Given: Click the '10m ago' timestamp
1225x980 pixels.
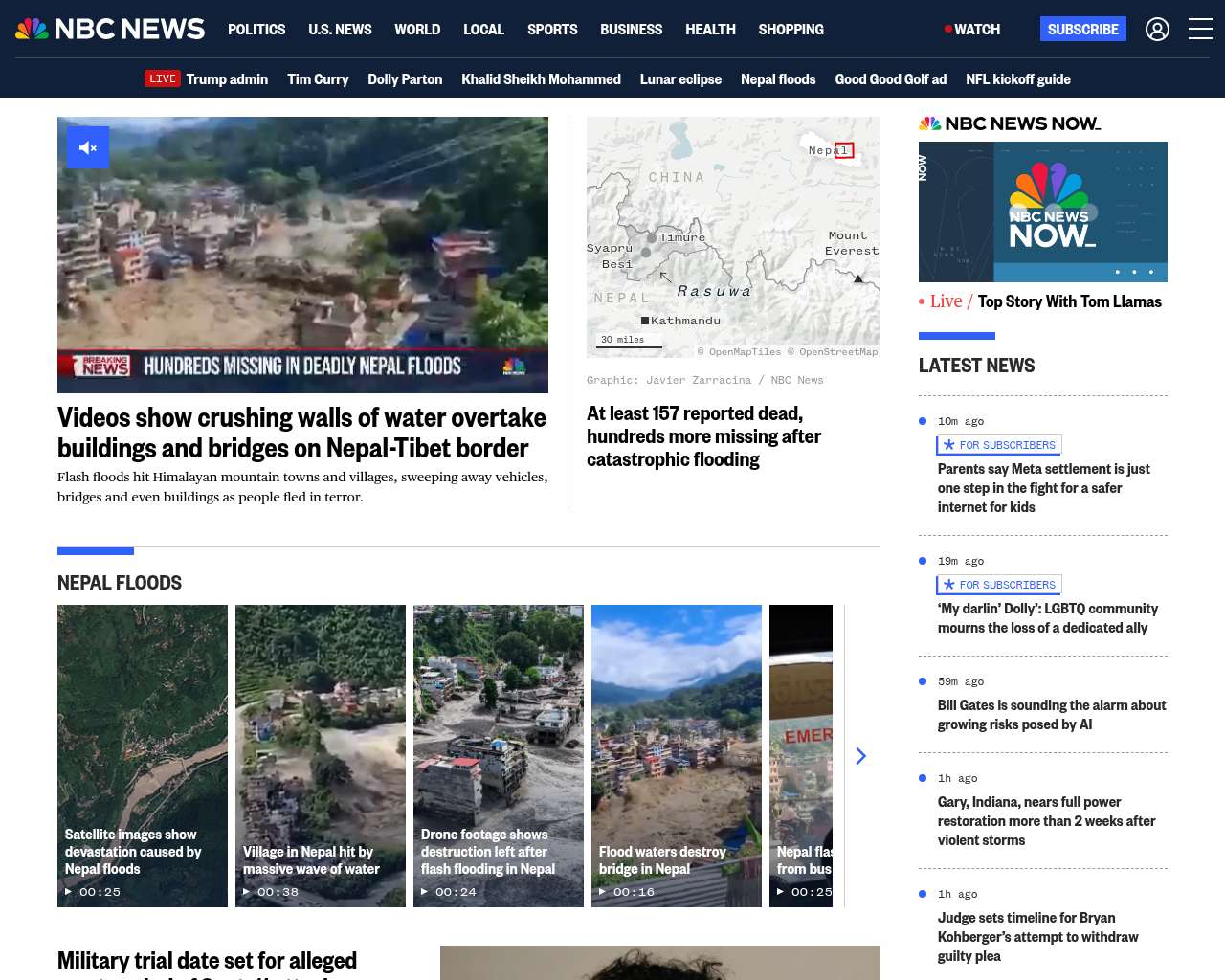Looking at the screenshot, I should pyautogui.click(x=961, y=421).
